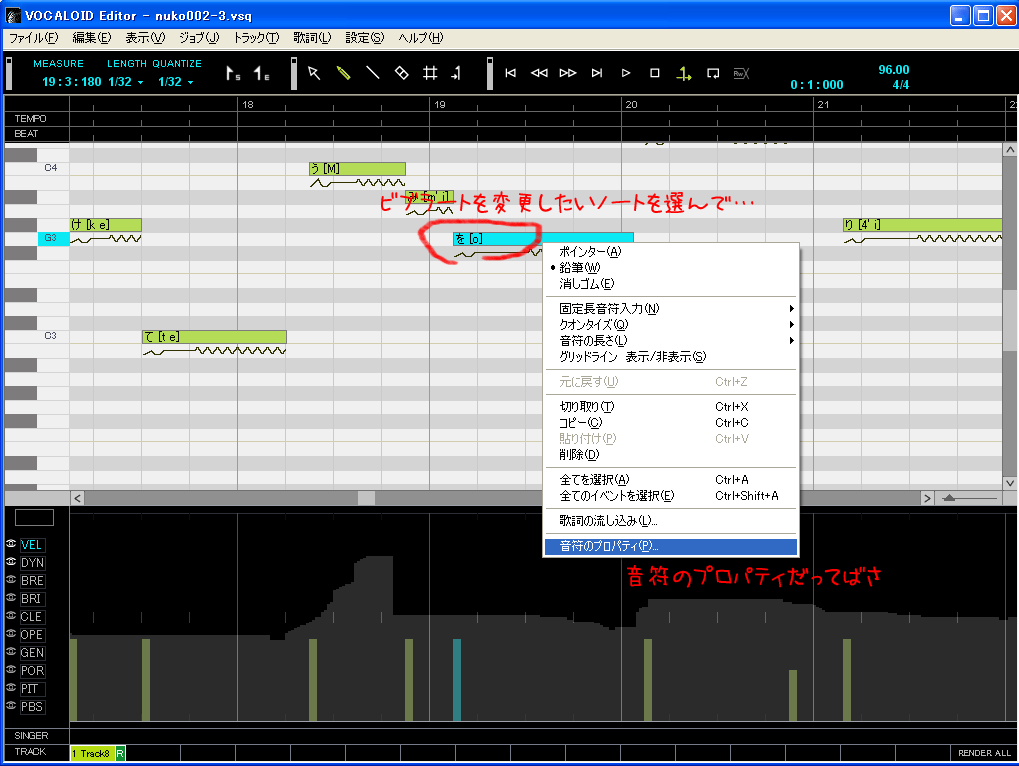Image resolution: width=1019 pixels, height=766 pixels.
Task: Click the start marker icon
Action: 233,74
